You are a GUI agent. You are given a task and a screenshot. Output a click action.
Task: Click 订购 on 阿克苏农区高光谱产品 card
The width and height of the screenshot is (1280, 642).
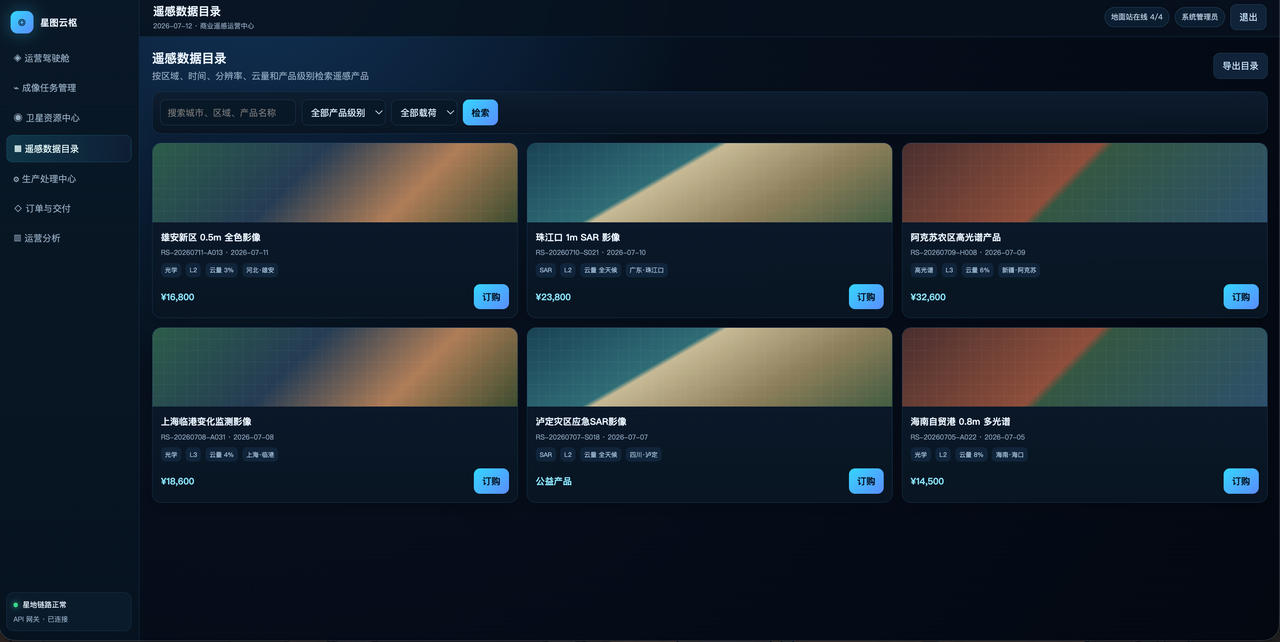pyautogui.click(x=1241, y=297)
